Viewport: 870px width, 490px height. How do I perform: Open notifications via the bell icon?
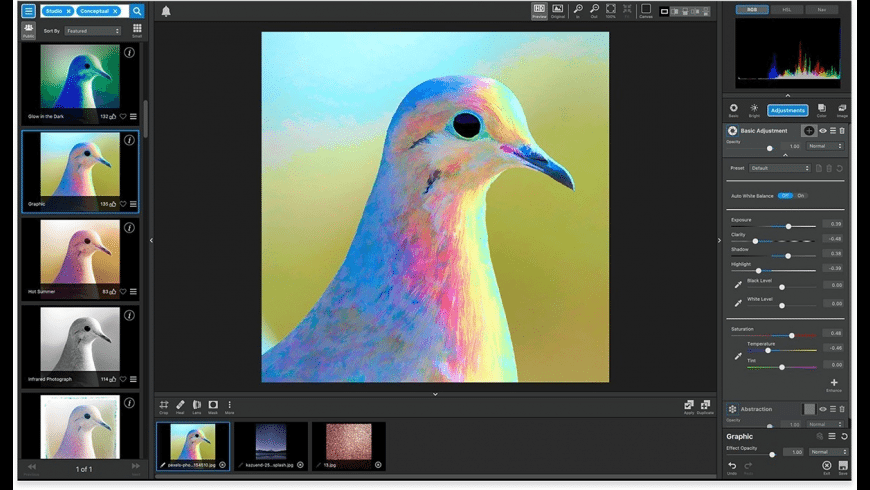pyautogui.click(x=166, y=11)
